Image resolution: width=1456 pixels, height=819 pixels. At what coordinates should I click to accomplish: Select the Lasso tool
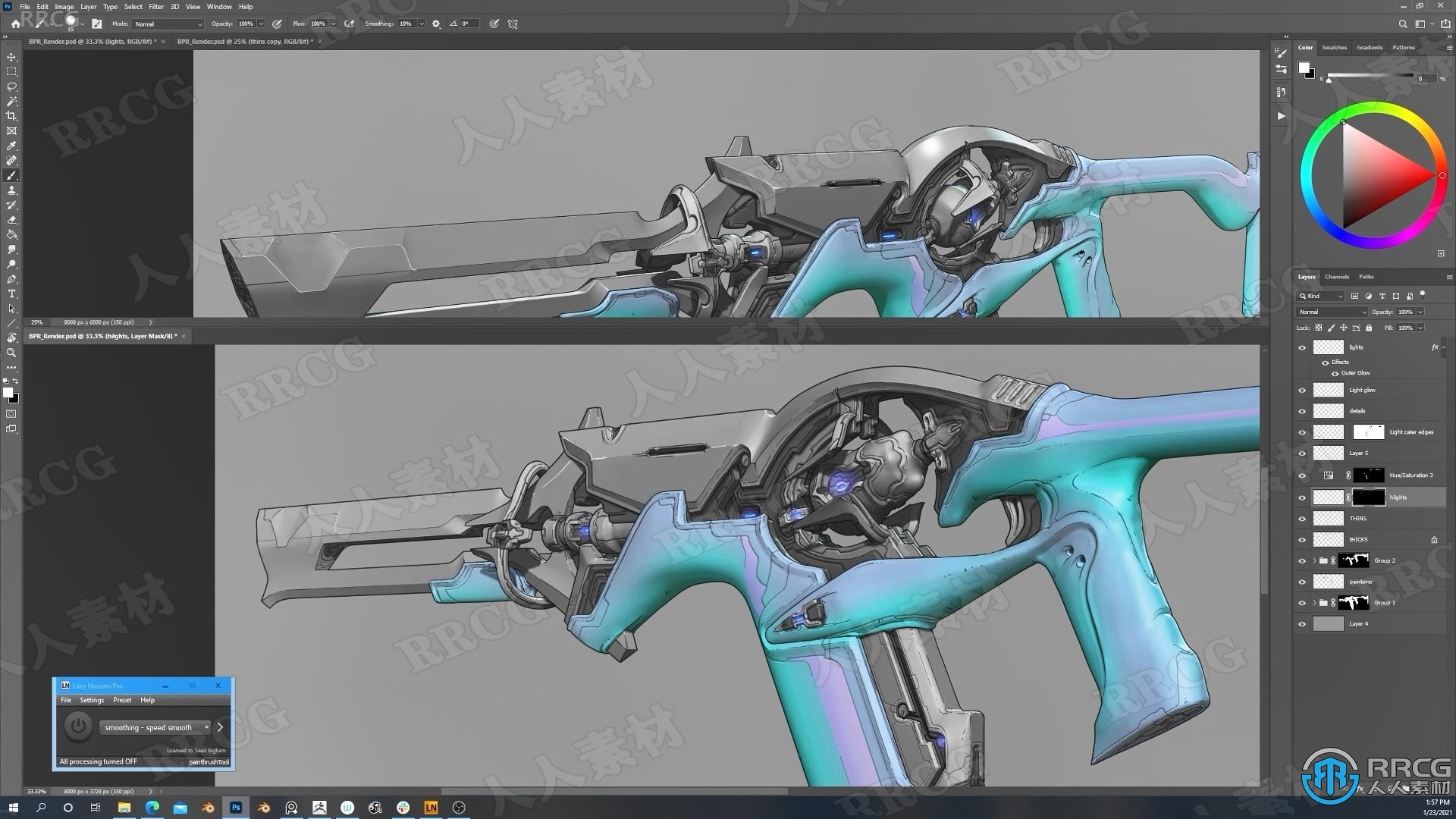(x=11, y=86)
